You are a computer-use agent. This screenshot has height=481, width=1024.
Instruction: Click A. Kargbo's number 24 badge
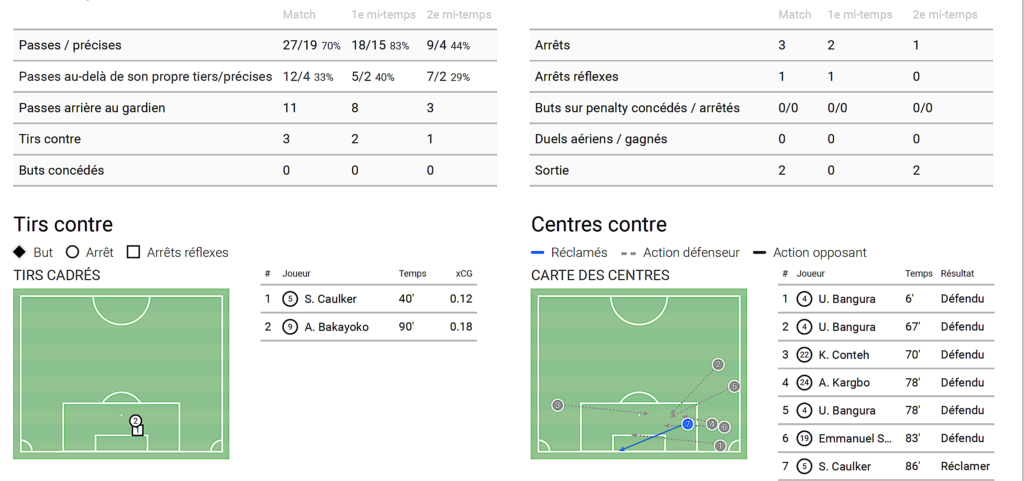(x=804, y=383)
